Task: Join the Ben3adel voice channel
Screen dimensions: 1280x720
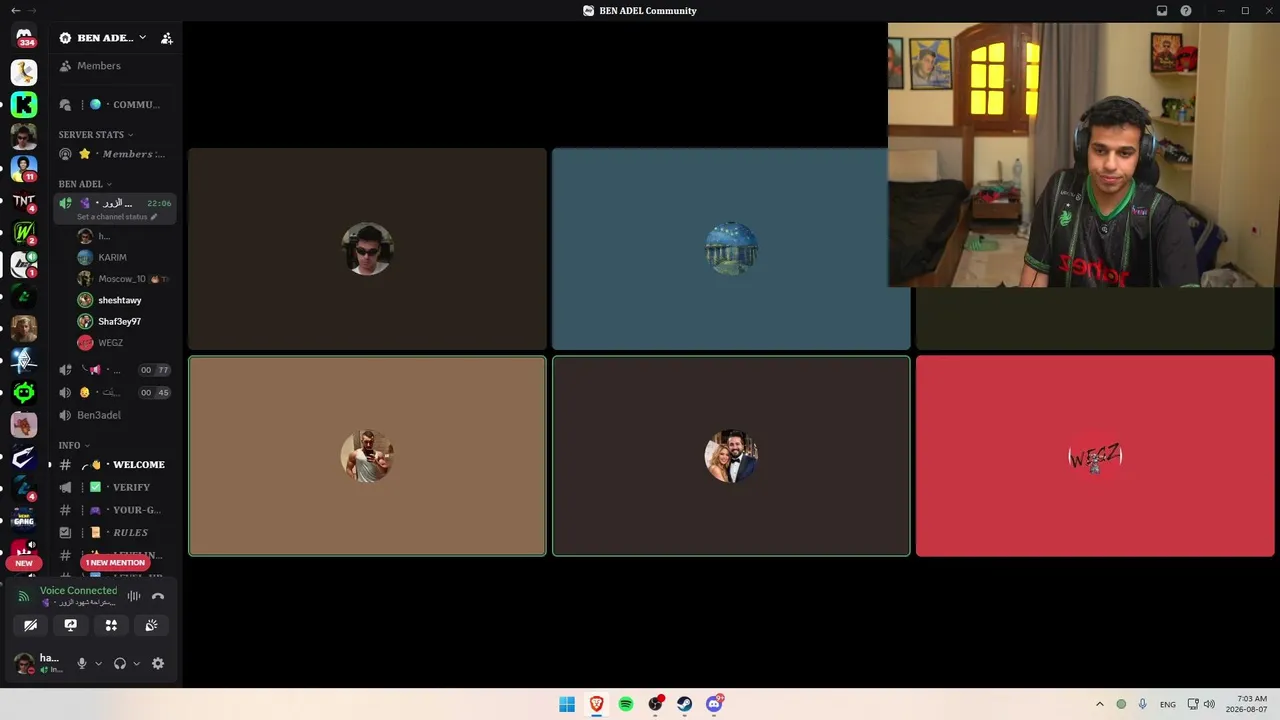Action: pos(114,415)
